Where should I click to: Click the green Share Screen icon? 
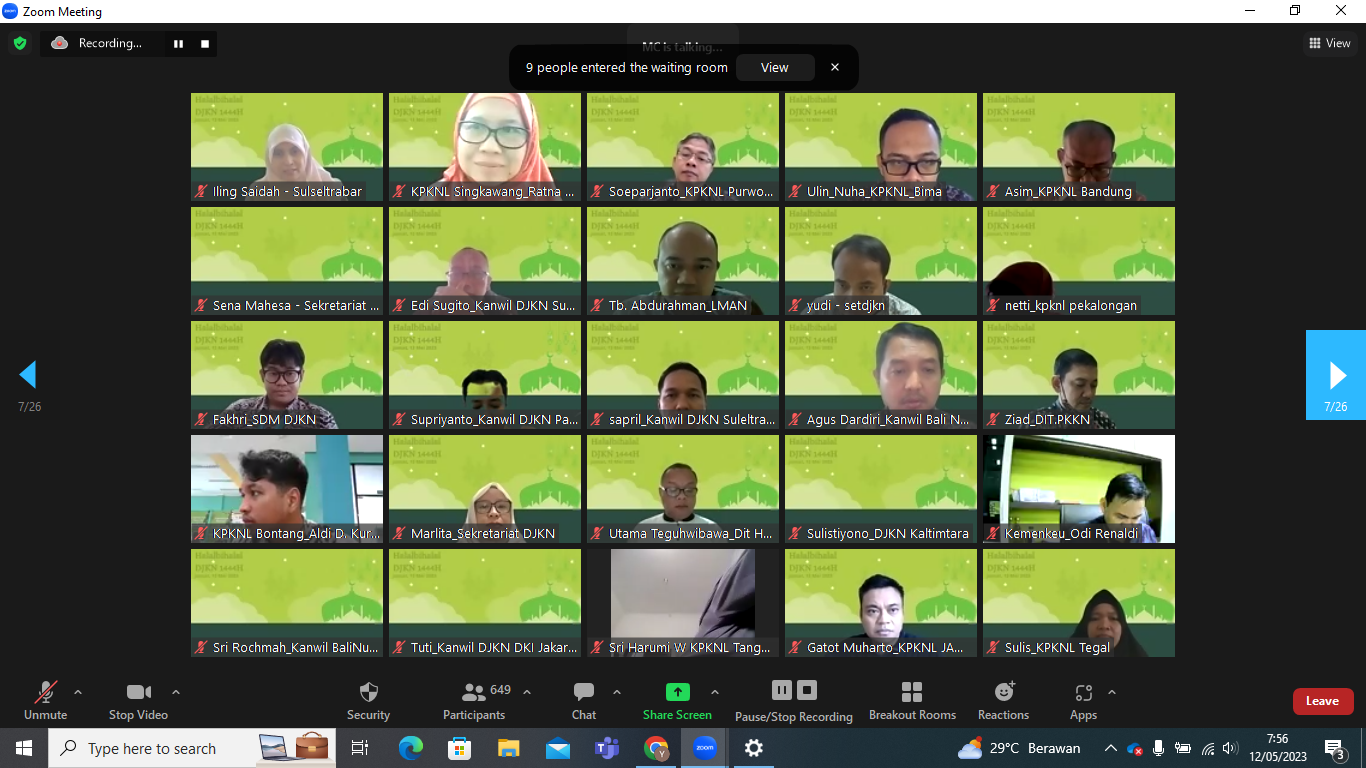pos(677,692)
